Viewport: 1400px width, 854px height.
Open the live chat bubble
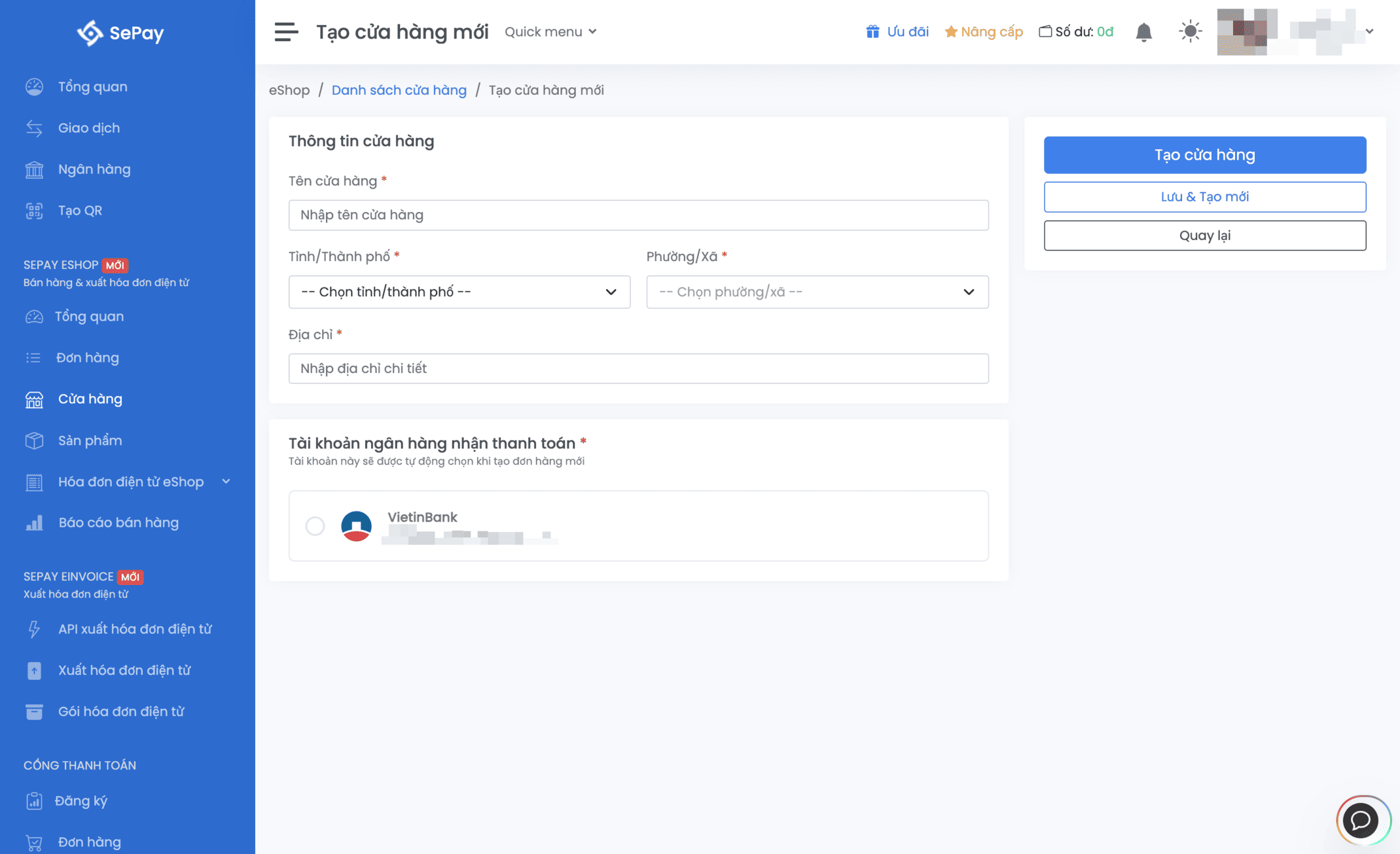click(x=1361, y=819)
